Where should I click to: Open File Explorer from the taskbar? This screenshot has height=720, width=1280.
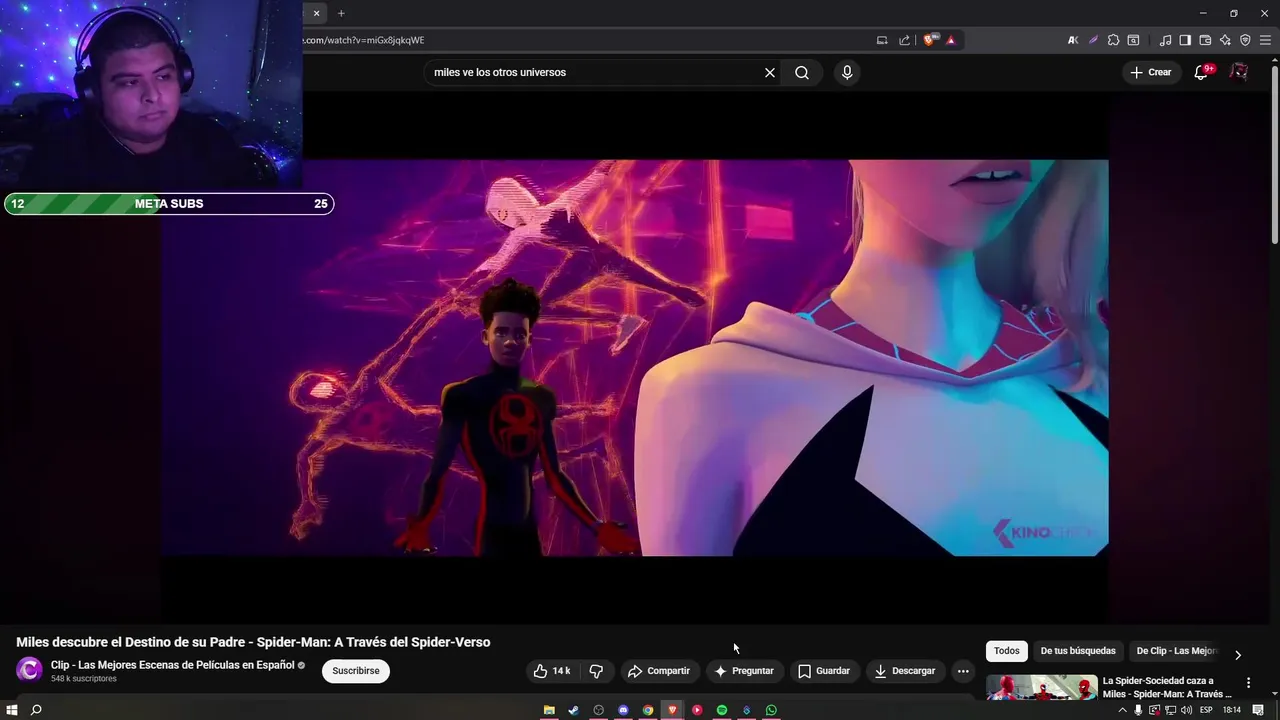pos(549,710)
